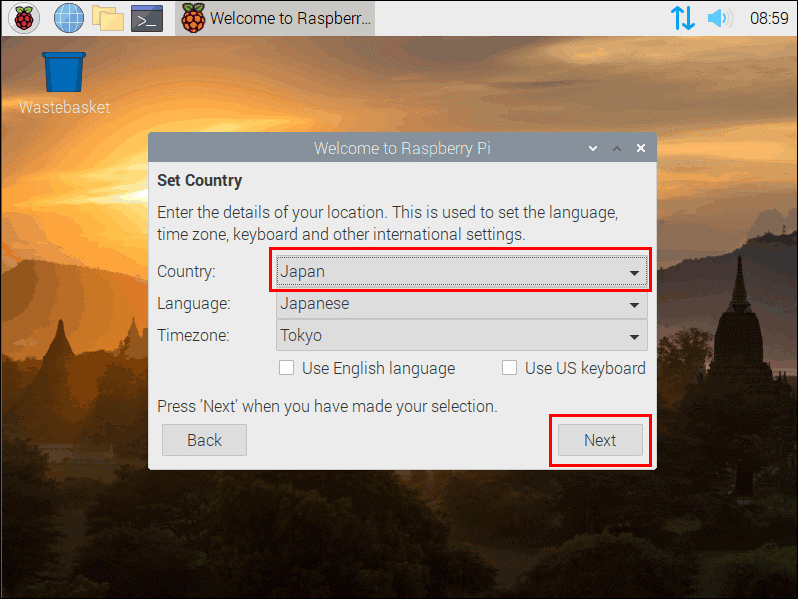The height and width of the screenshot is (599, 798).
Task: Click the Press 'Next' instruction text
Action: coord(327,406)
